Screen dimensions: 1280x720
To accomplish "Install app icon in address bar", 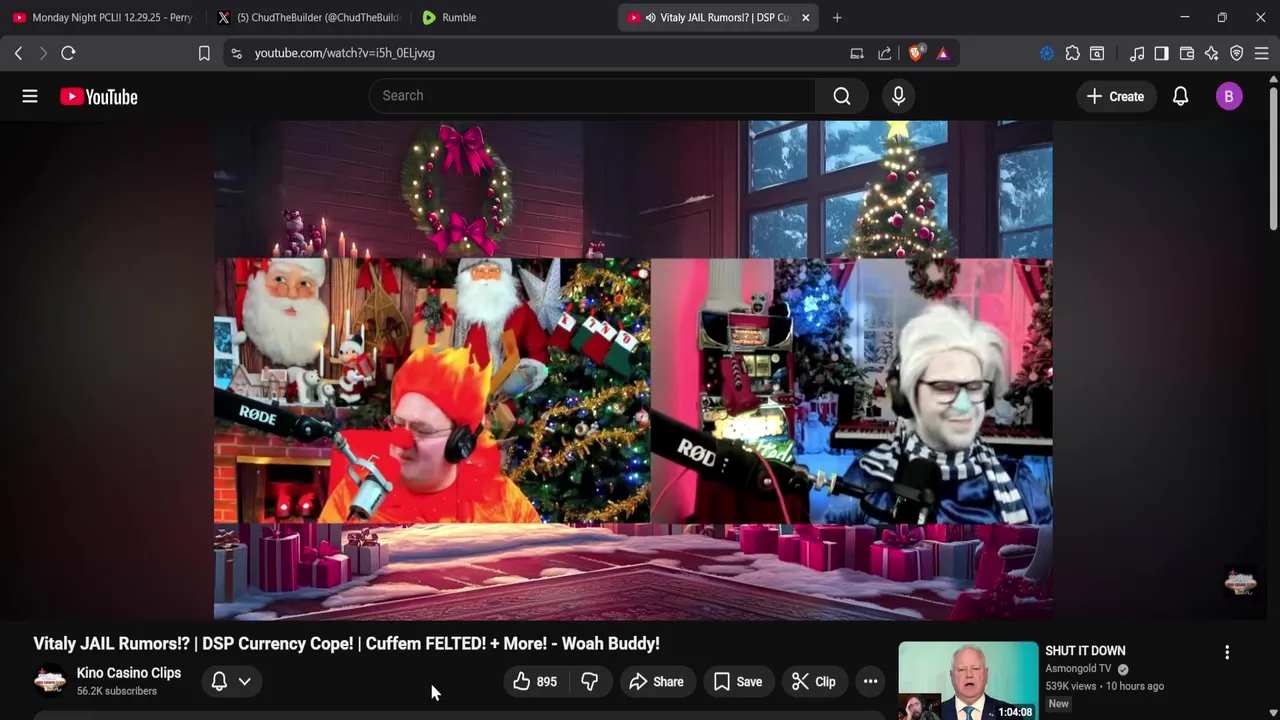I will click(x=857, y=53).
